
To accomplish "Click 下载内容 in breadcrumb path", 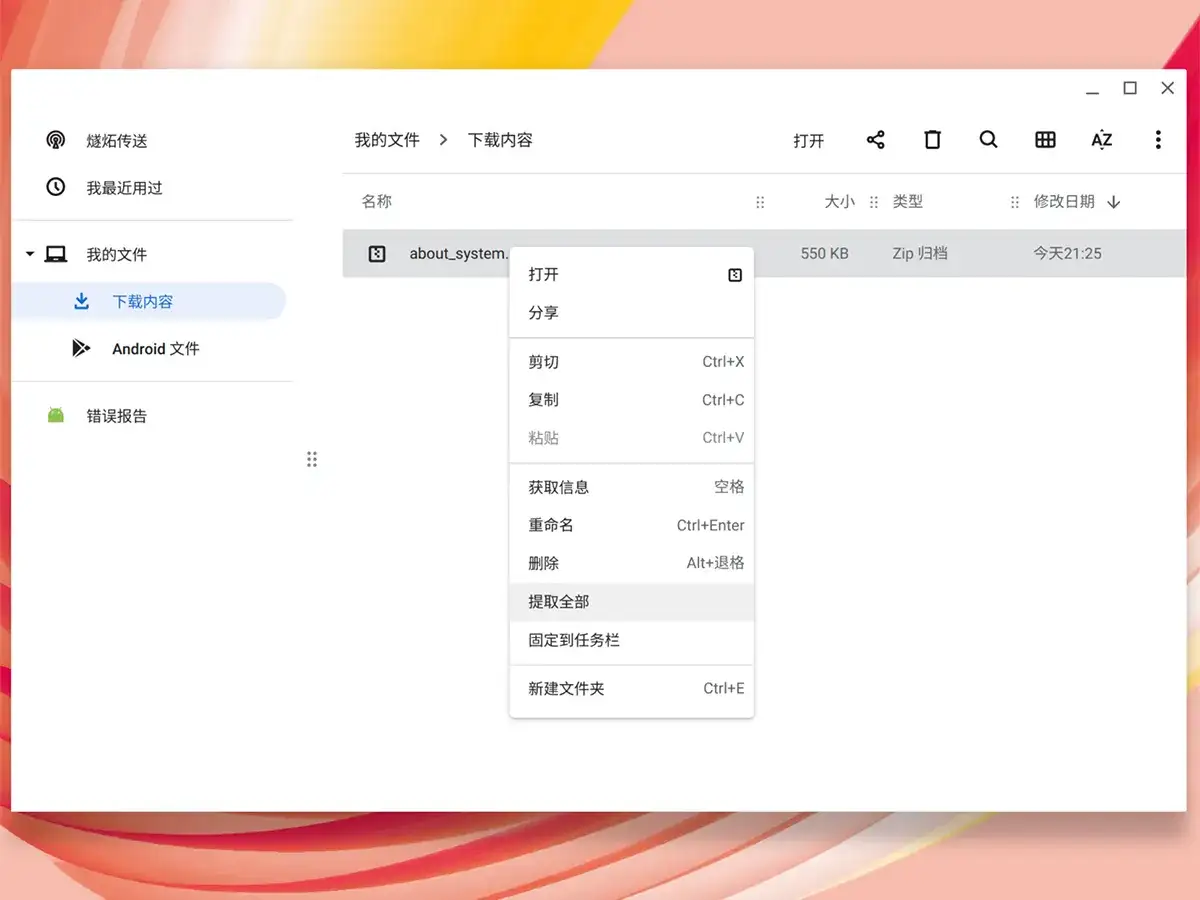I will (x=500, y=140).
